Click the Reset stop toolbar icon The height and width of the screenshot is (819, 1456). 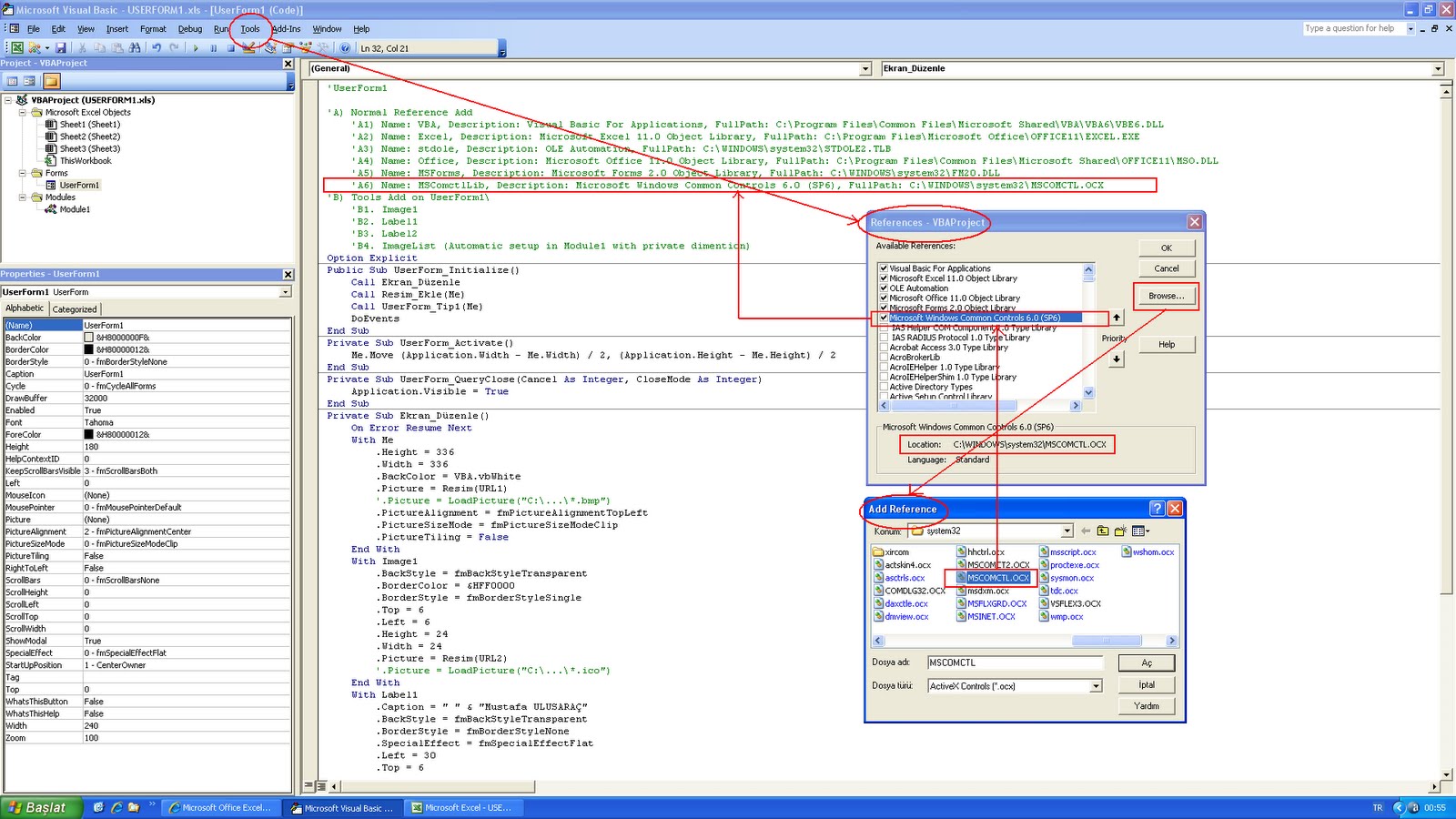click(231, 47)
